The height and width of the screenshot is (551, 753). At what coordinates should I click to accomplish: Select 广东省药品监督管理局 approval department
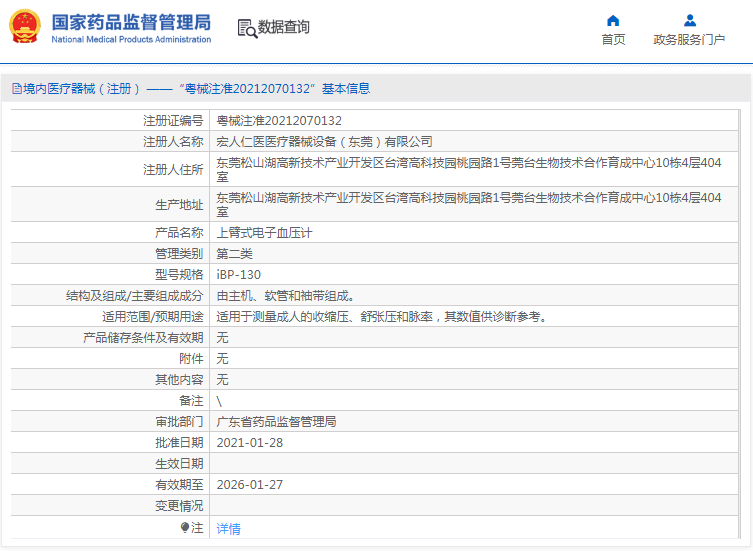276,422
